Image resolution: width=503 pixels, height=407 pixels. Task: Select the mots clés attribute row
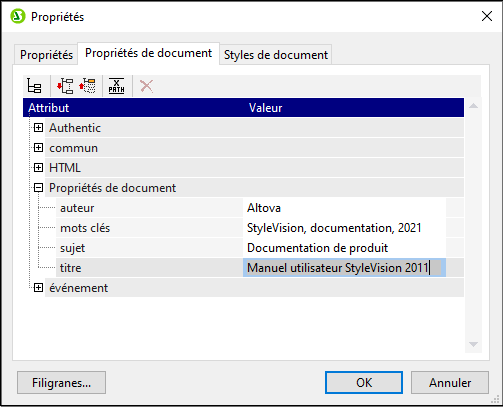click(x=149, y=228)
